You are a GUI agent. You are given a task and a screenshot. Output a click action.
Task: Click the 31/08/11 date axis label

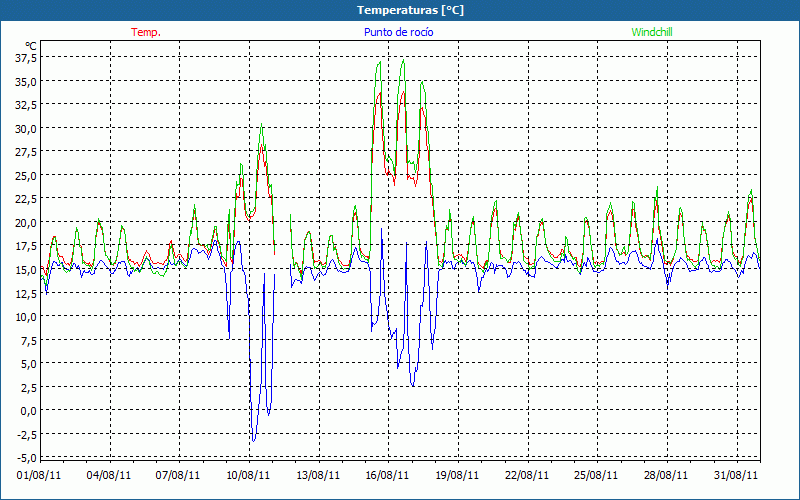(x=736, y=475)
